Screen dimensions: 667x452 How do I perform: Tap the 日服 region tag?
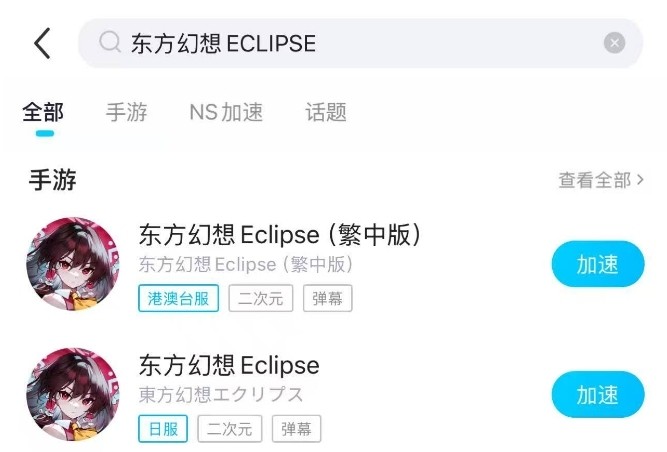point(163,429)
